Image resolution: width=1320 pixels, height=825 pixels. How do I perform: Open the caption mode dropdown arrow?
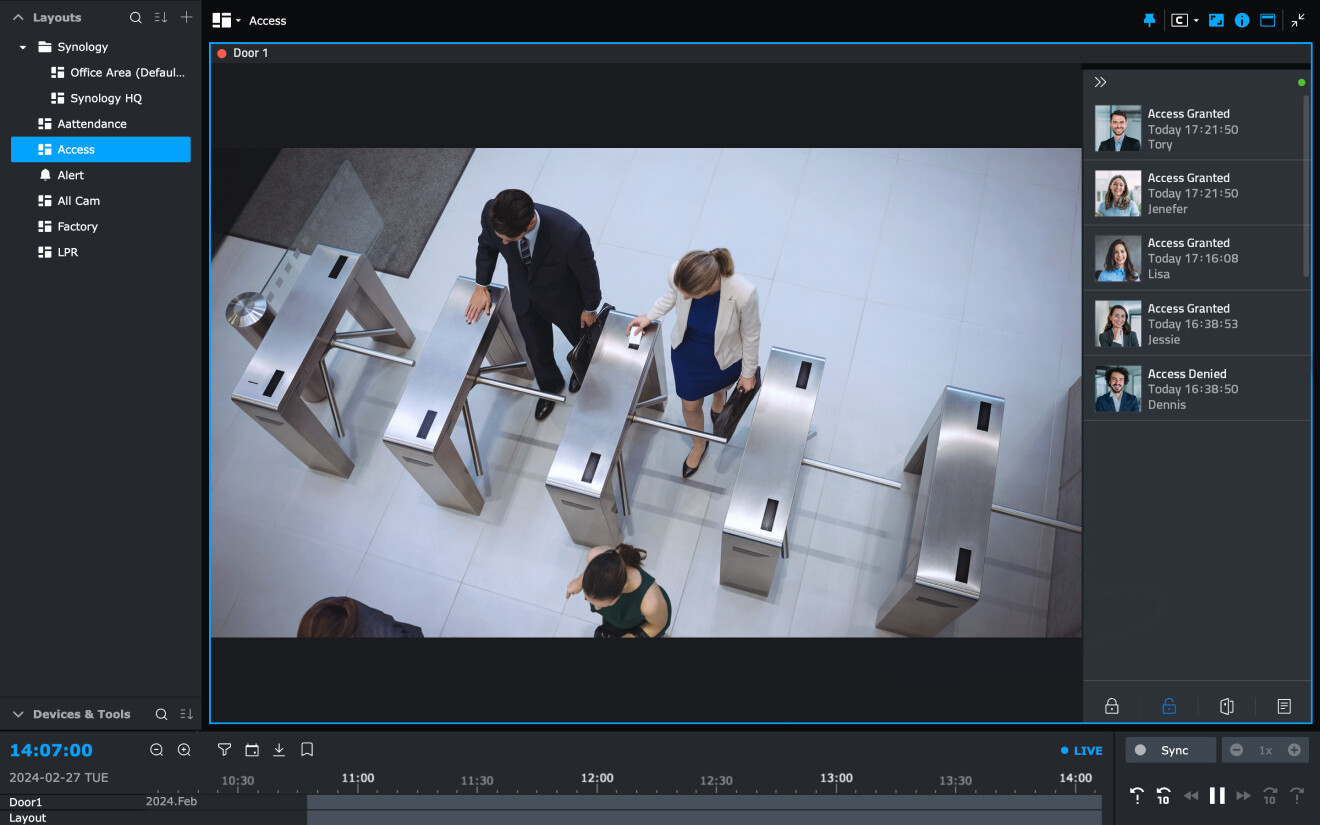point(1196,21)
